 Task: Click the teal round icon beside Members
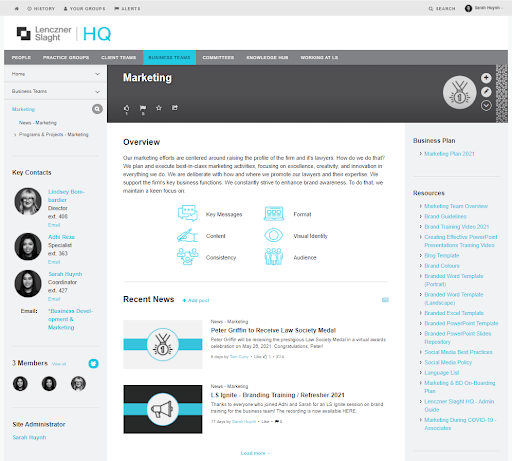(x=93, y=363)
